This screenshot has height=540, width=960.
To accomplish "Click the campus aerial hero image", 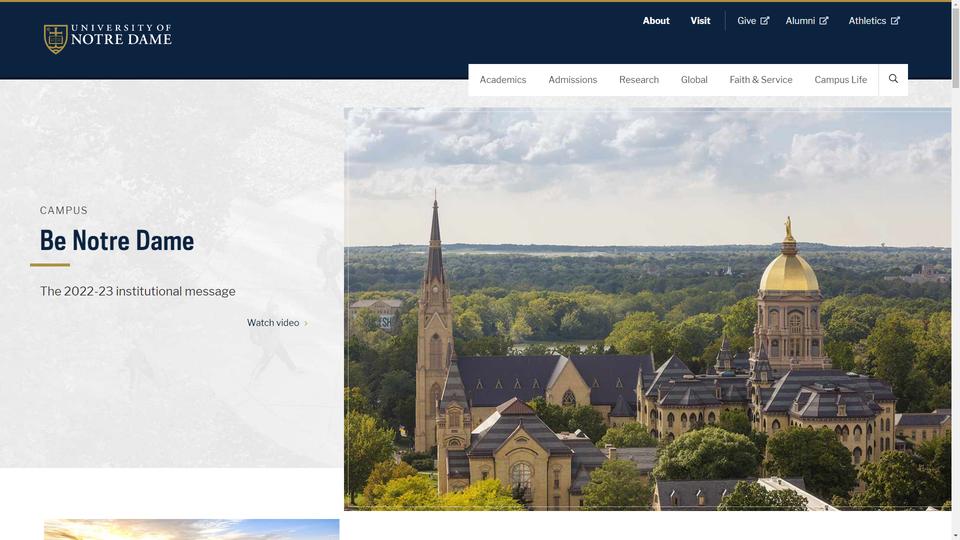I will coord(647,309).
